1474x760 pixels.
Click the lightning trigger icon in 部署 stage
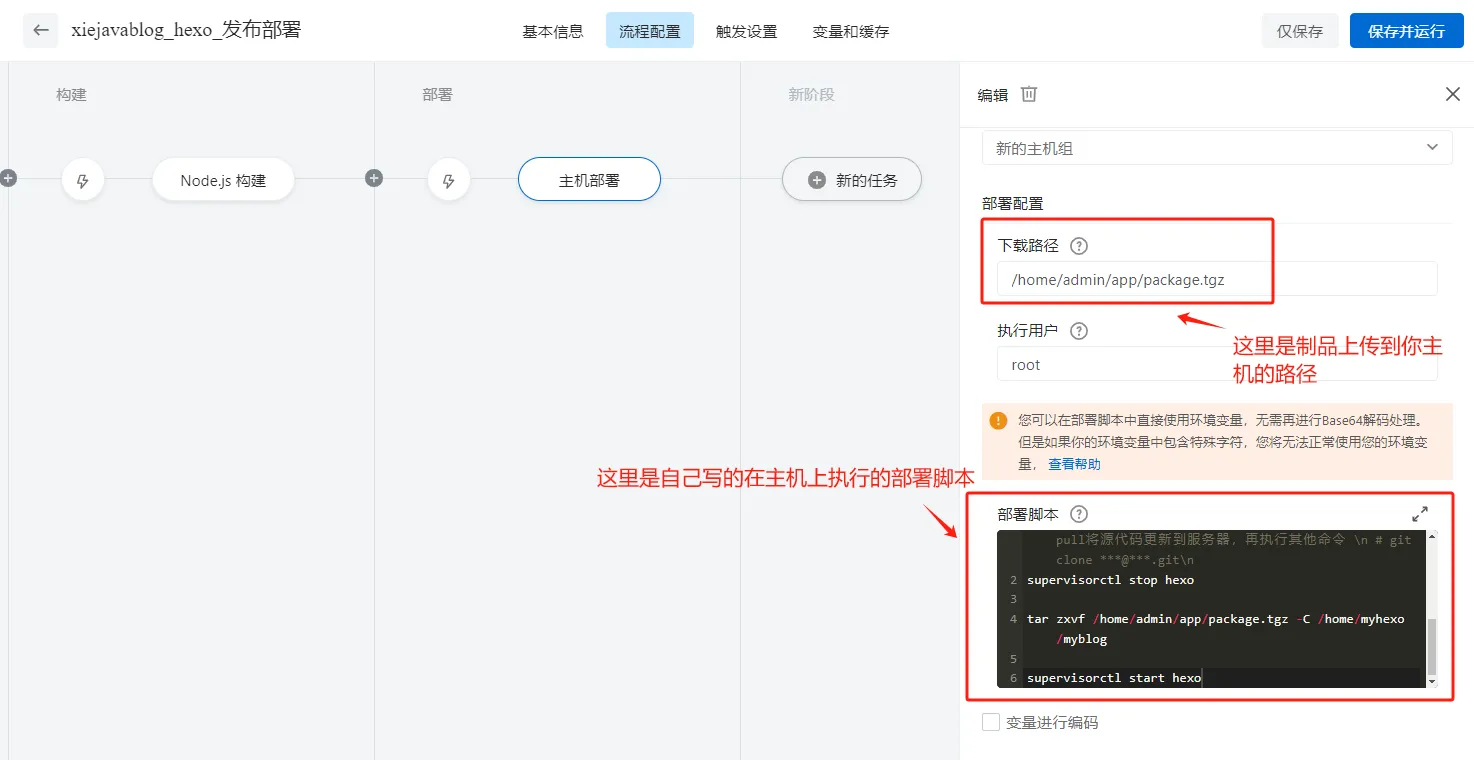pos(449,179)
